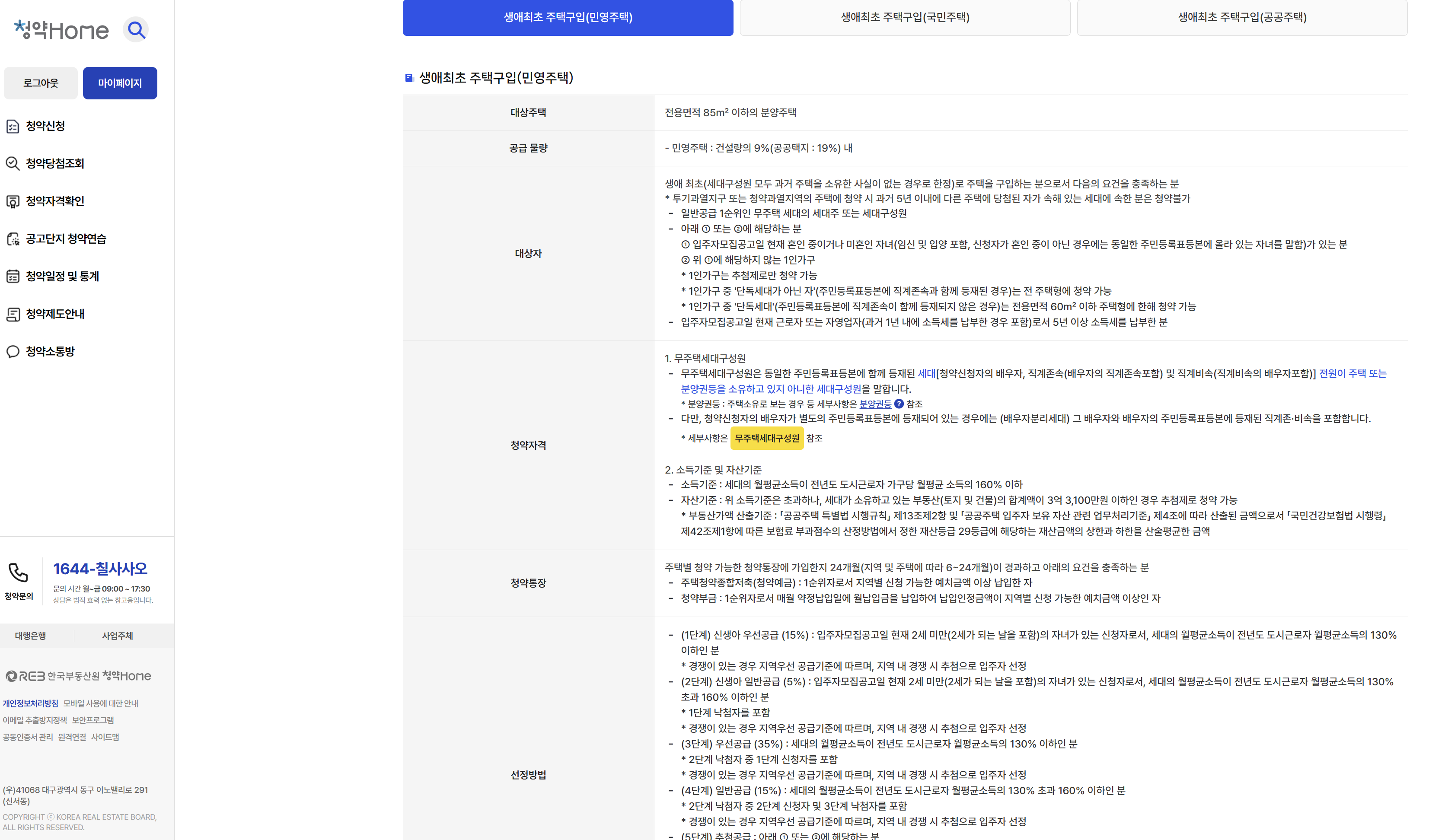Click the magnifier search icon
Image resolution: width=1429 pixels, height=840 pixels.
[136, 29]
